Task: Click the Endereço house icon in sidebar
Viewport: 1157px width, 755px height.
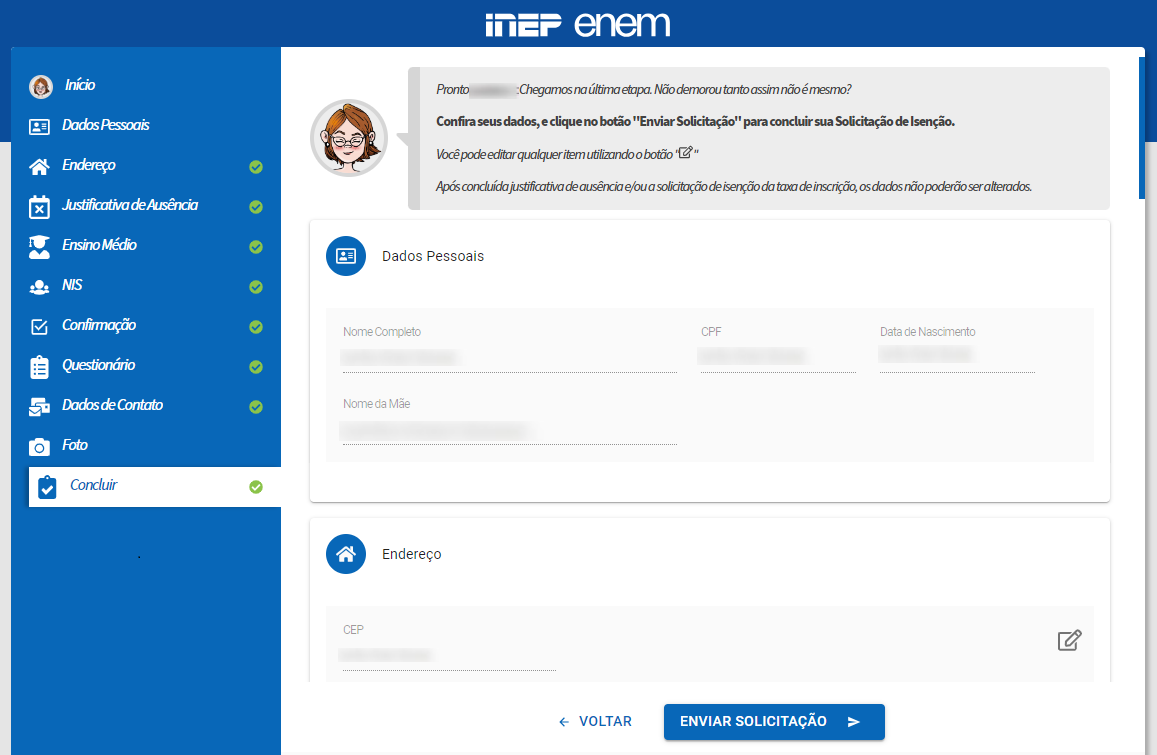Action: (39, 167)
